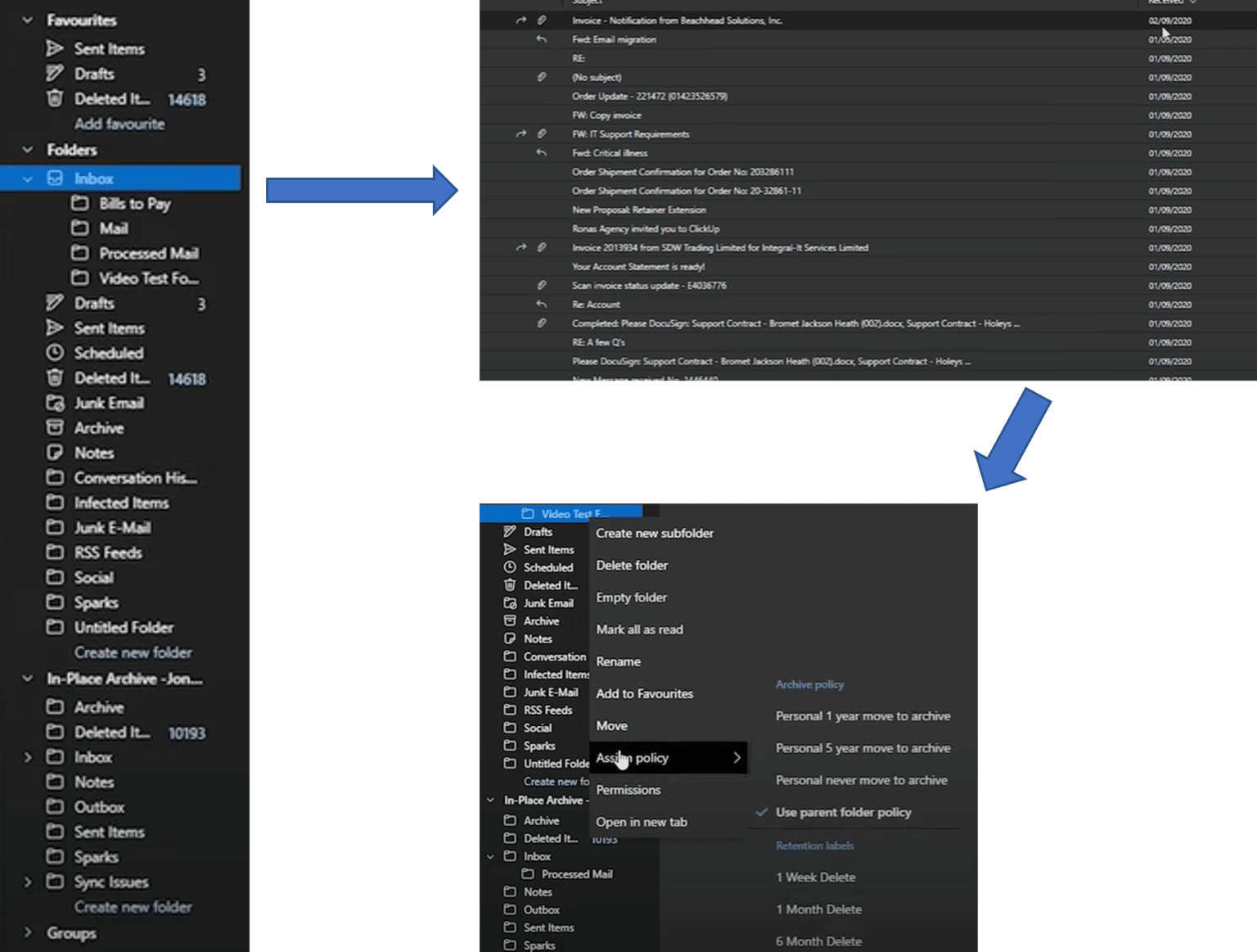The height and width of the screenshot is (952, 1257).
Task: Collapse the Favourites section
Action: click(28, 20)
